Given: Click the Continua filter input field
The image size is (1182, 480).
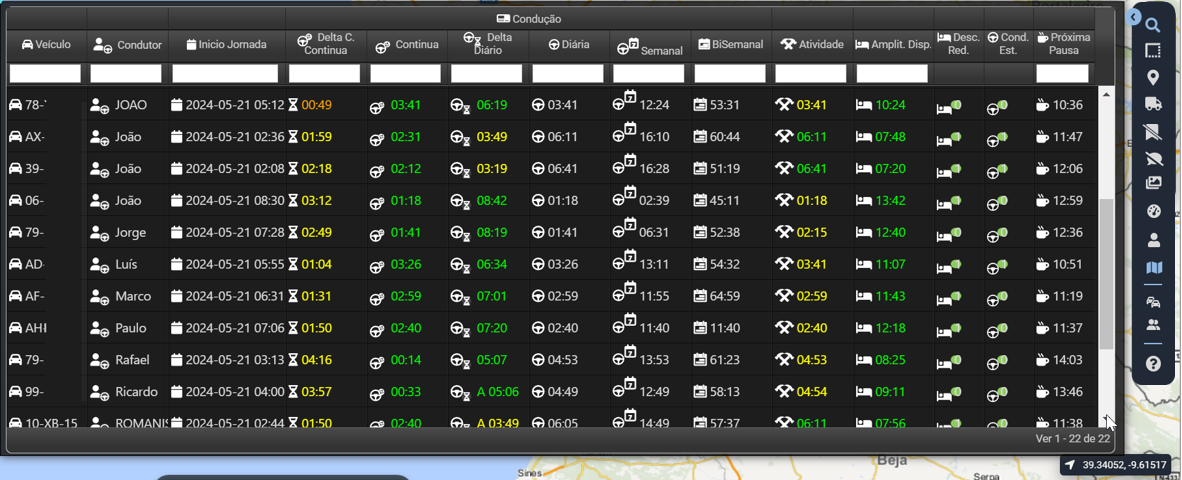Looking at the screenshot, I should click(406, 73).
